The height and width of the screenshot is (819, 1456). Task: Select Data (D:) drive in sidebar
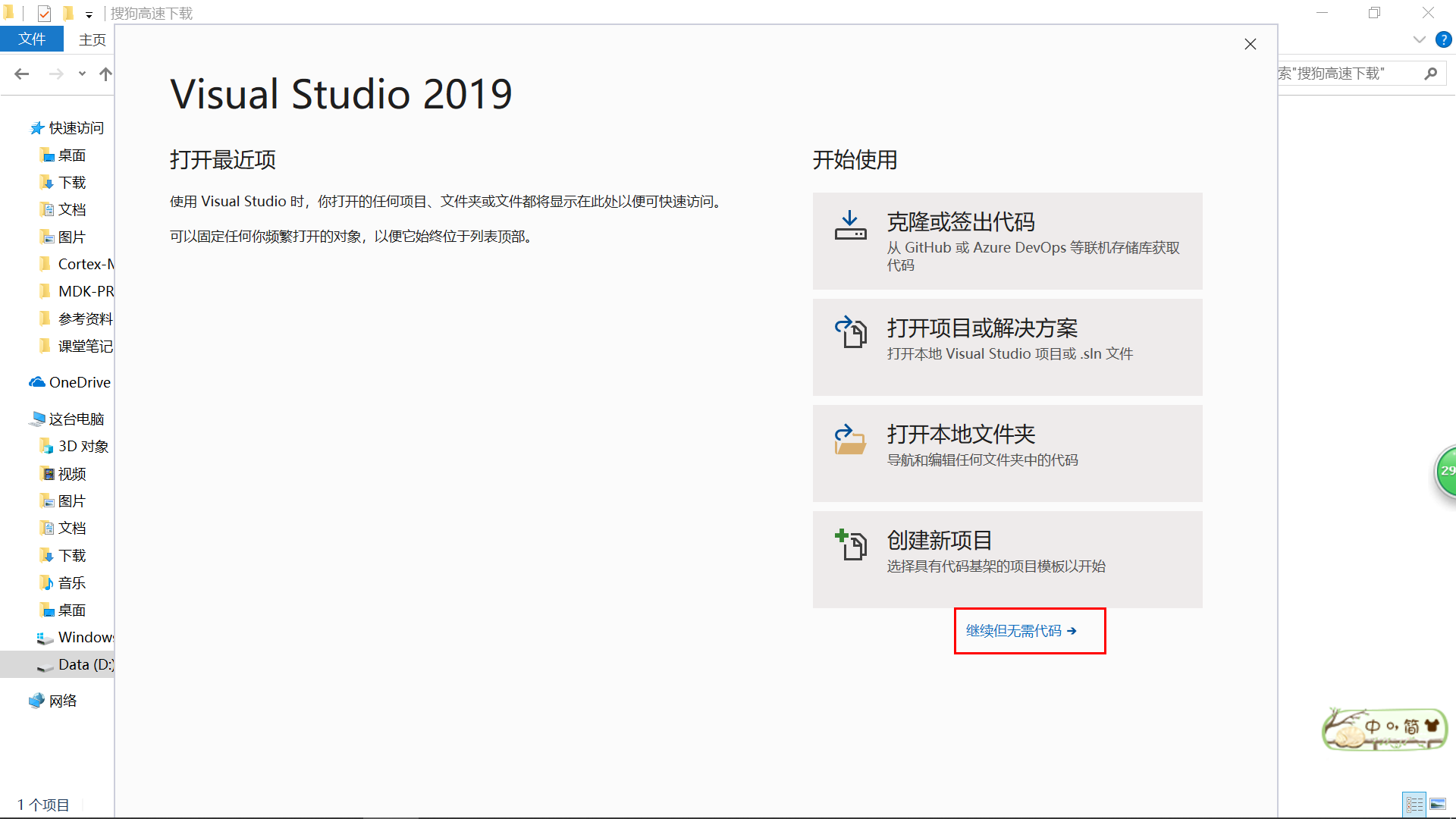tap(84, 664)
